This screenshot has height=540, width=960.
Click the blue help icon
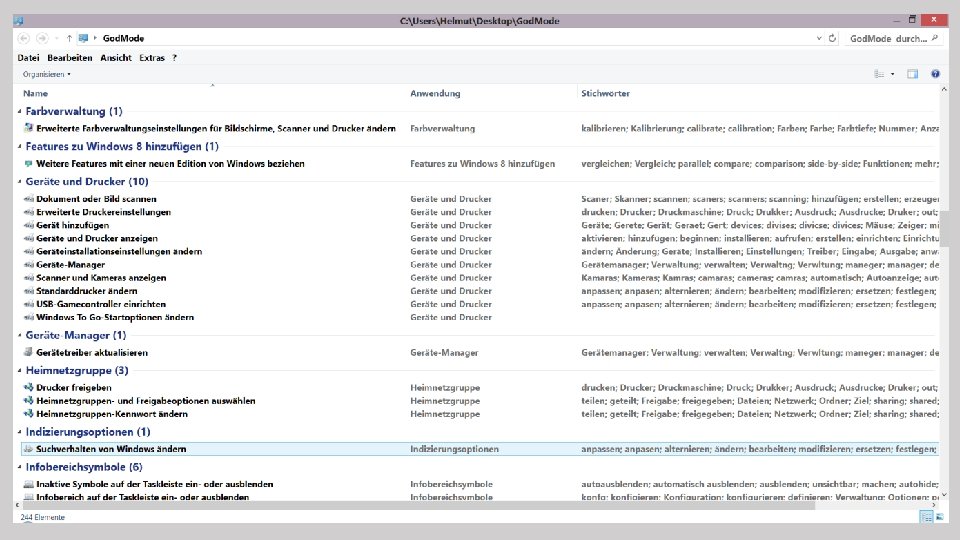pos(936,74)
